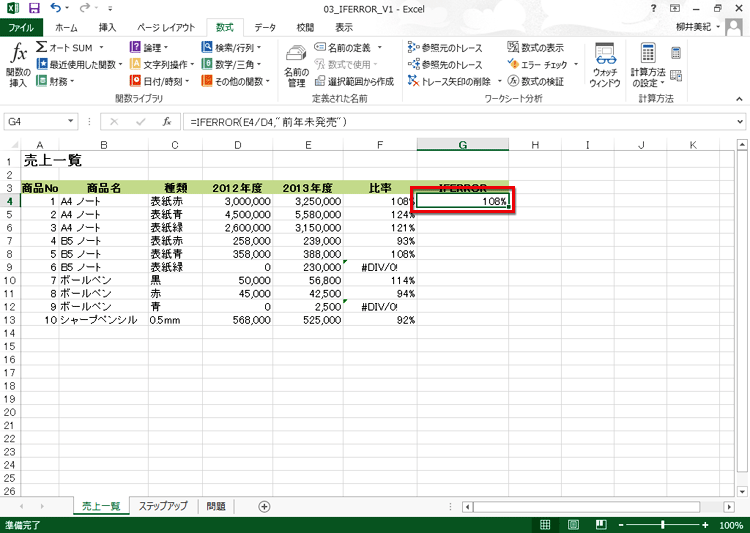The width and height of the screenshot is (750, 533).
Task: Click the Help question mark button
Action: pos(653,8)
